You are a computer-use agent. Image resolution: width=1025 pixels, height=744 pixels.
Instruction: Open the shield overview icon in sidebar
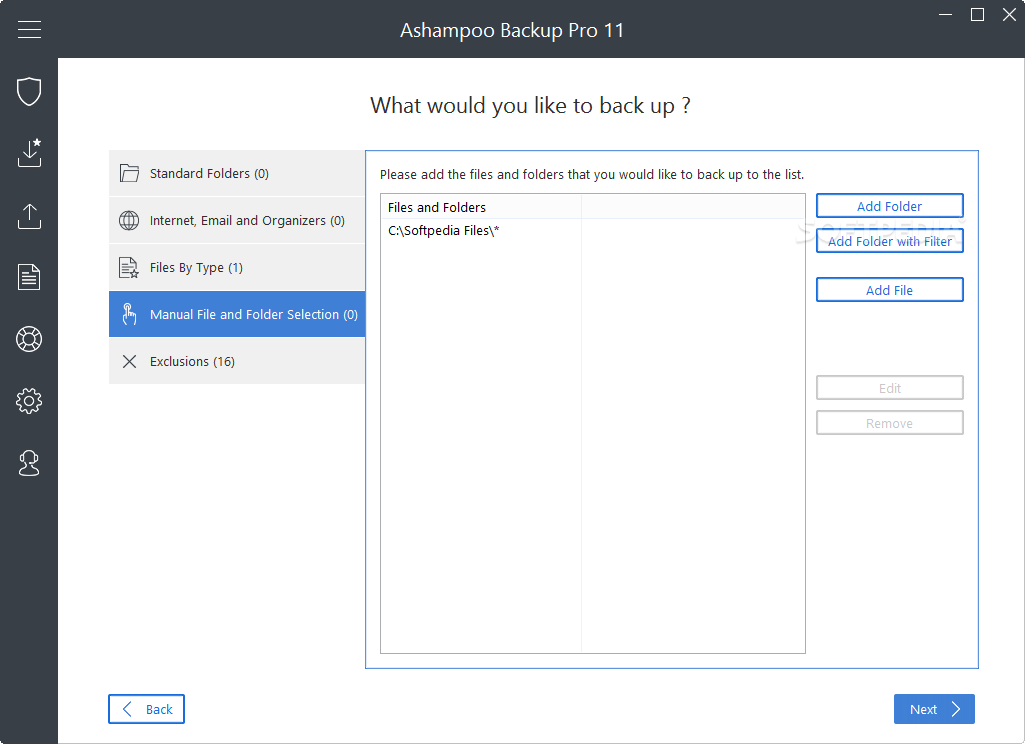tap(29, 91)
